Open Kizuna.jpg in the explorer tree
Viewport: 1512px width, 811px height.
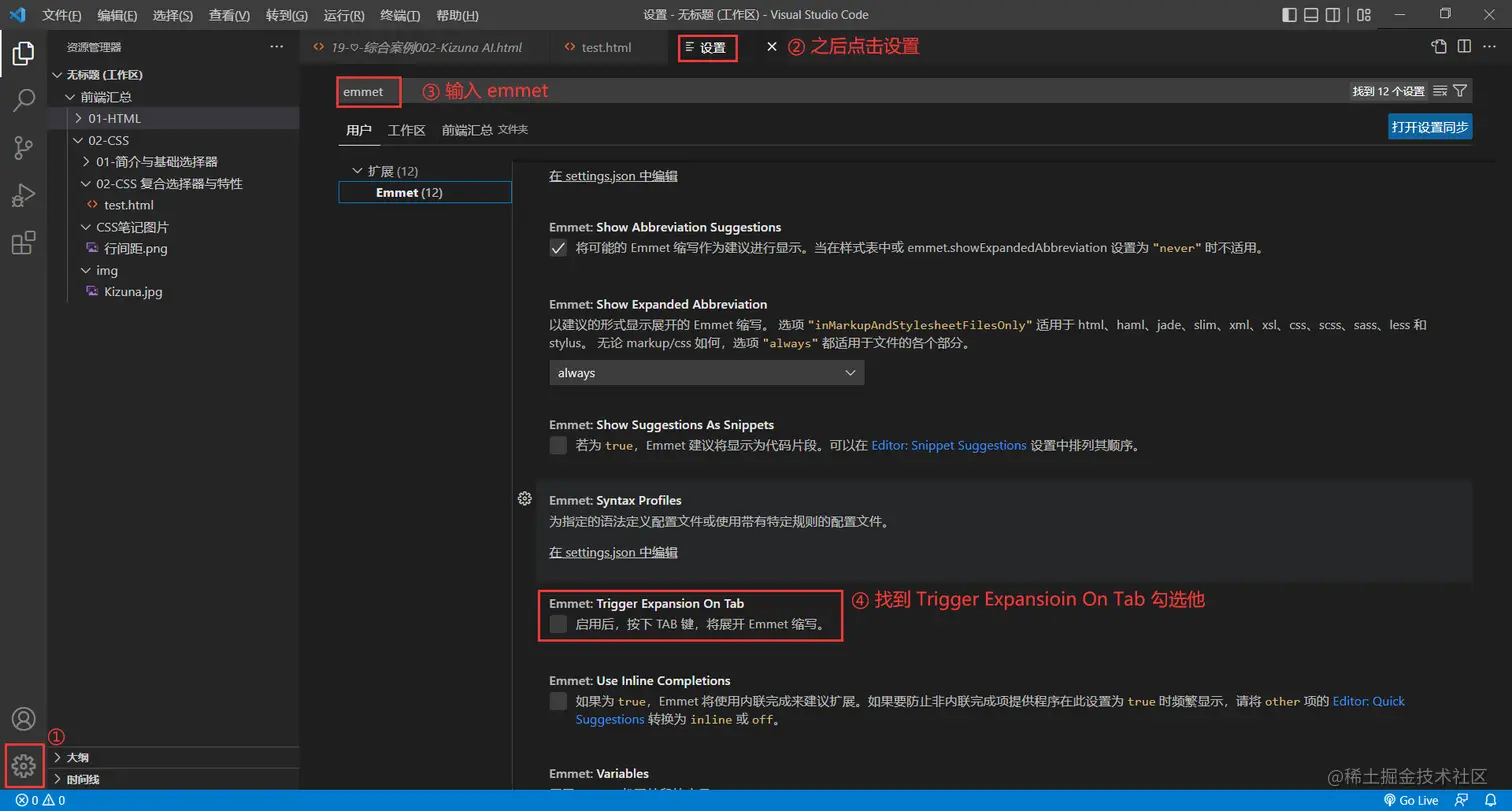133,292
